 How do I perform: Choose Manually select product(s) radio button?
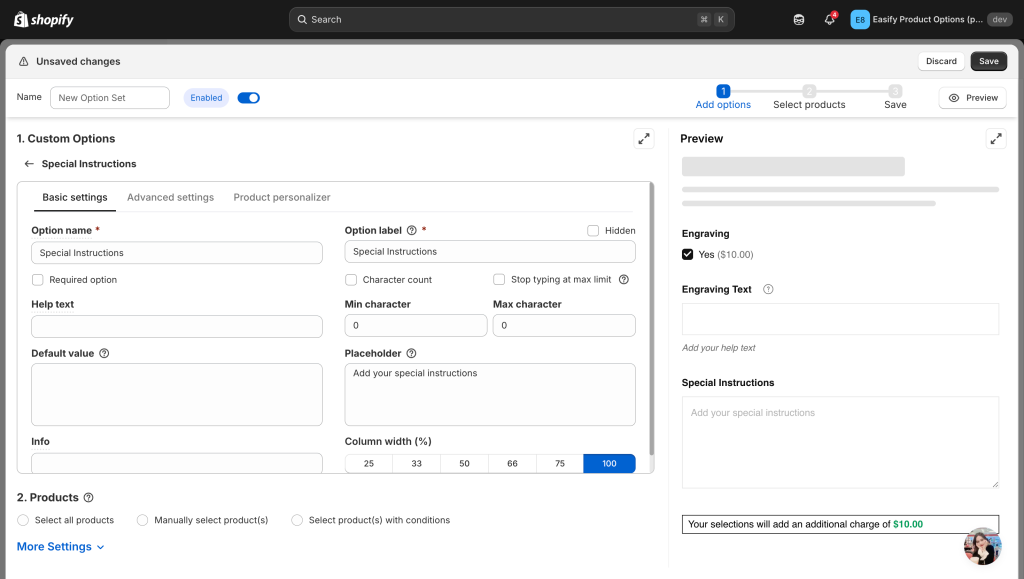click(x=142, y=520)
